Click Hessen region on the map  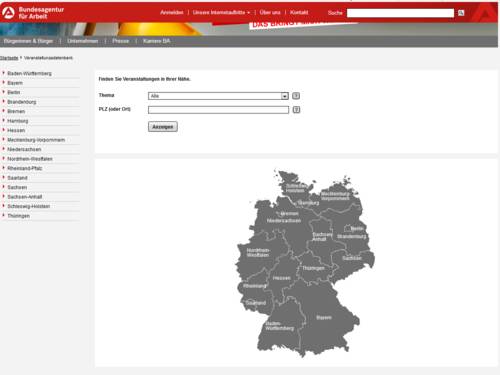tap(281, 278)
